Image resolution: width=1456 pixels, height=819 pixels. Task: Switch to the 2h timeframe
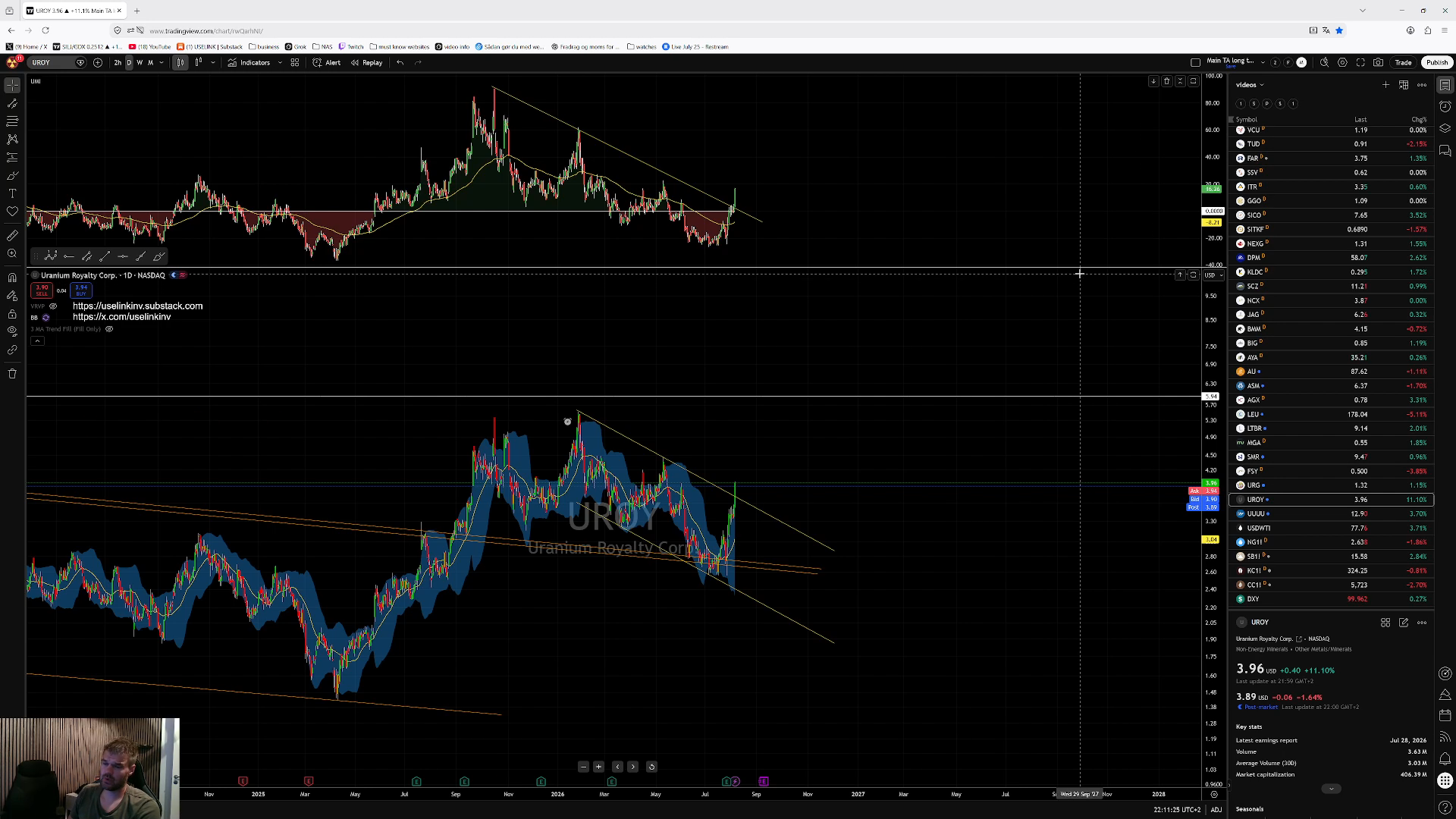pos(118,63)
